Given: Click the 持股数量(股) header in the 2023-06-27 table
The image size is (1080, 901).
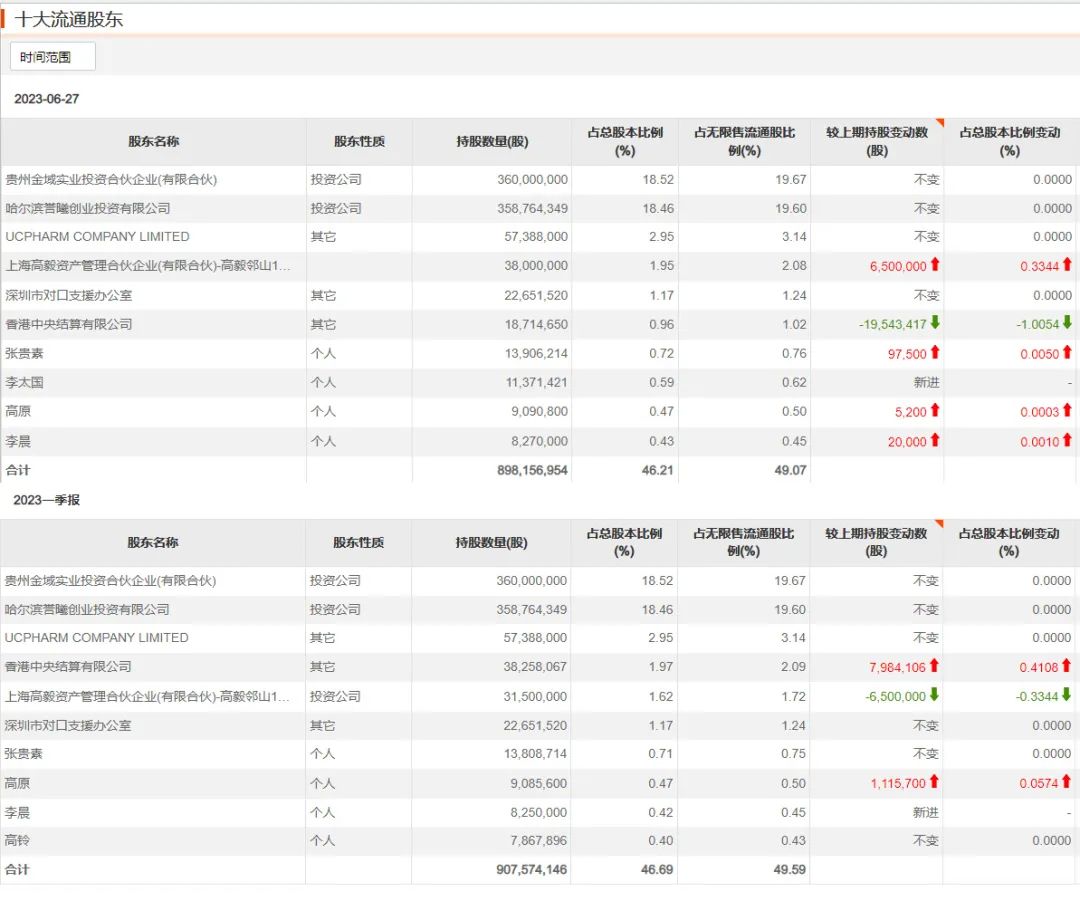Looking at the screenshot, I should (x=492, y=142).
